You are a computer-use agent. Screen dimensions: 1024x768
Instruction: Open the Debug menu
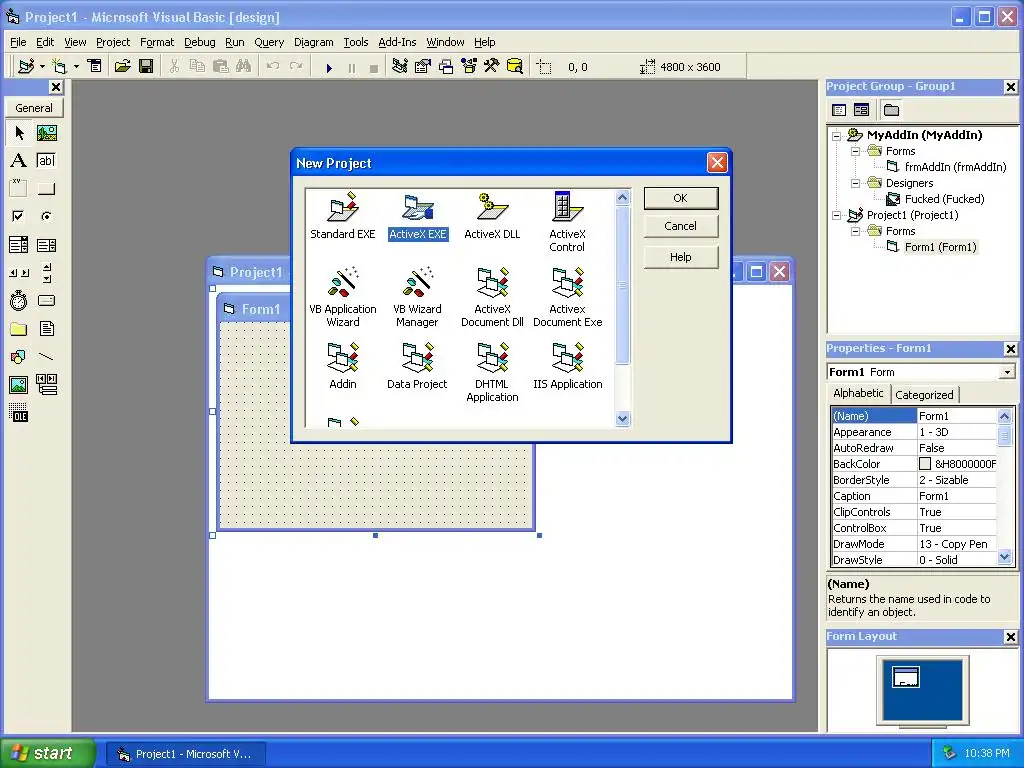tap(199, 42)
